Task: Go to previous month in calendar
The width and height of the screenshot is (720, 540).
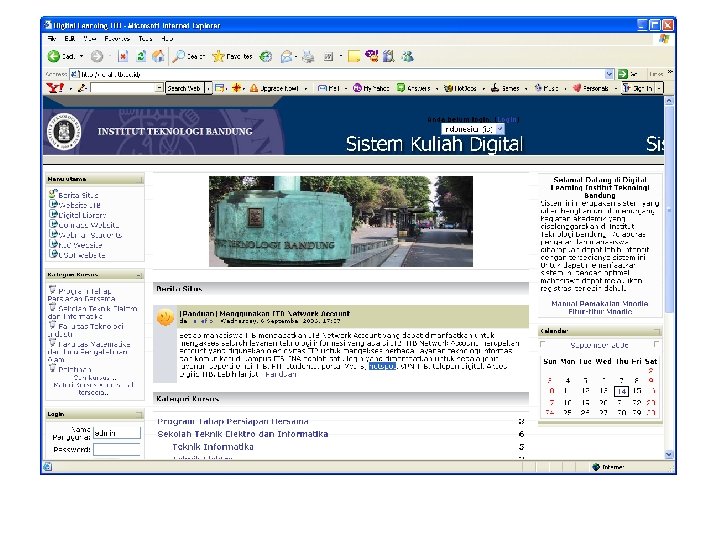Action: point(543,344)
